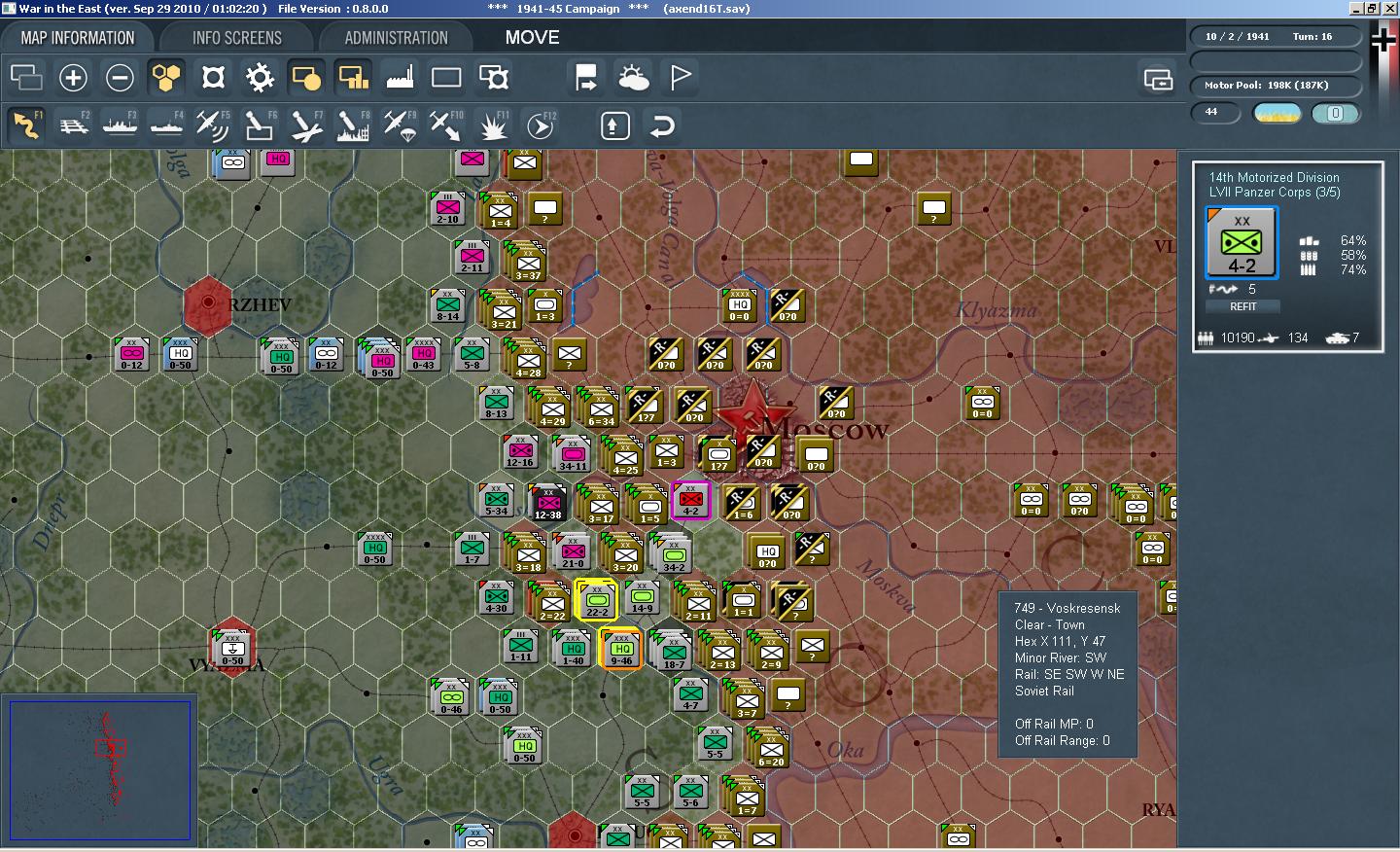
Task: Select the F2 Rail movement mode icon
Action: 73,125
